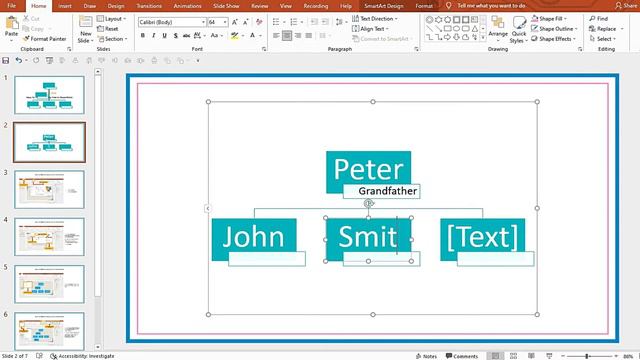Image resolution: width=640 pixels, height=360 pixels.
Task: Switch to the Design tab
Action: pos(116,6)
